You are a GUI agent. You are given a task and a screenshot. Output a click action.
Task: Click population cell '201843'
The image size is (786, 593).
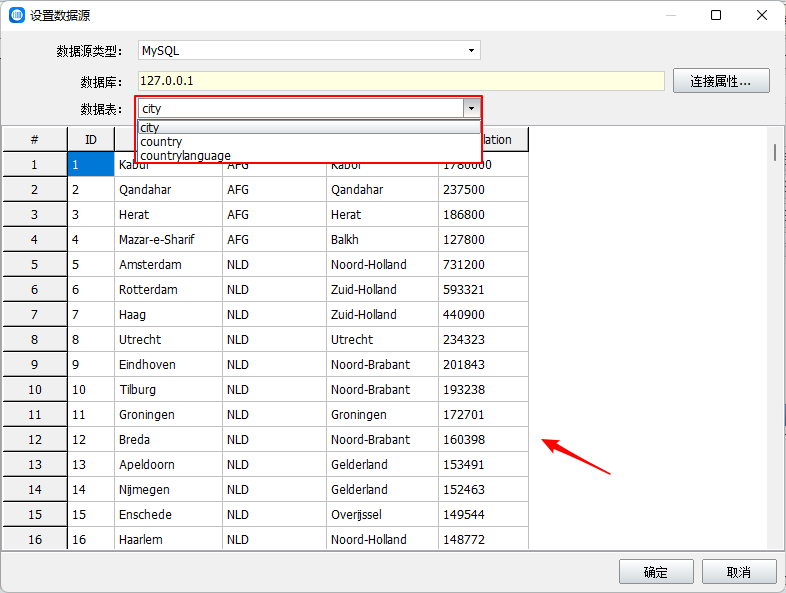(x=483, y=364)
